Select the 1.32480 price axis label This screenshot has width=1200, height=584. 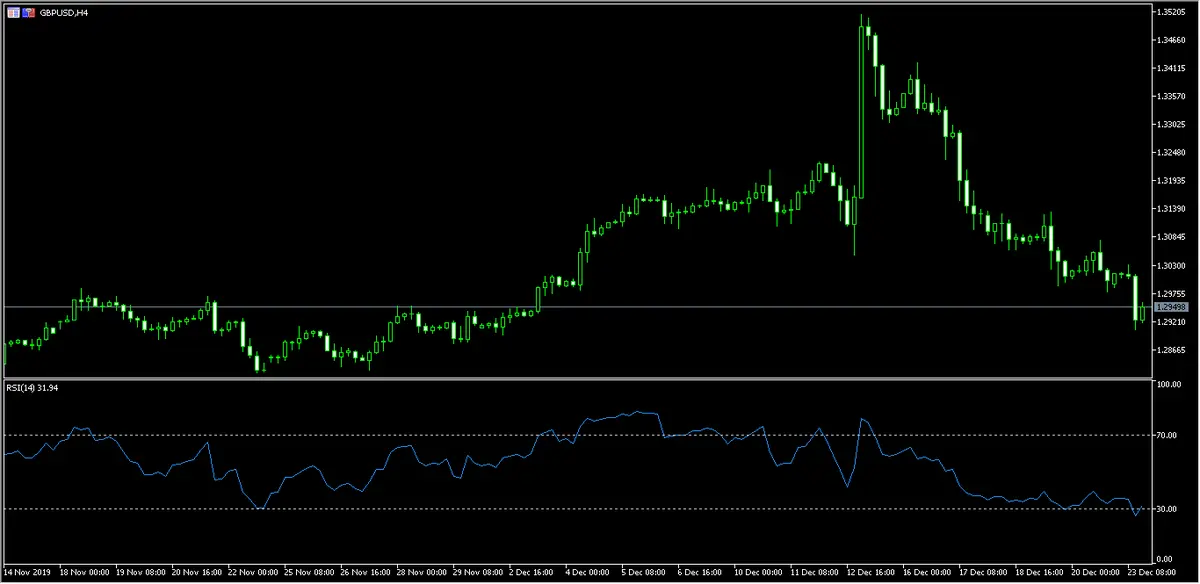click(1170, 152)
